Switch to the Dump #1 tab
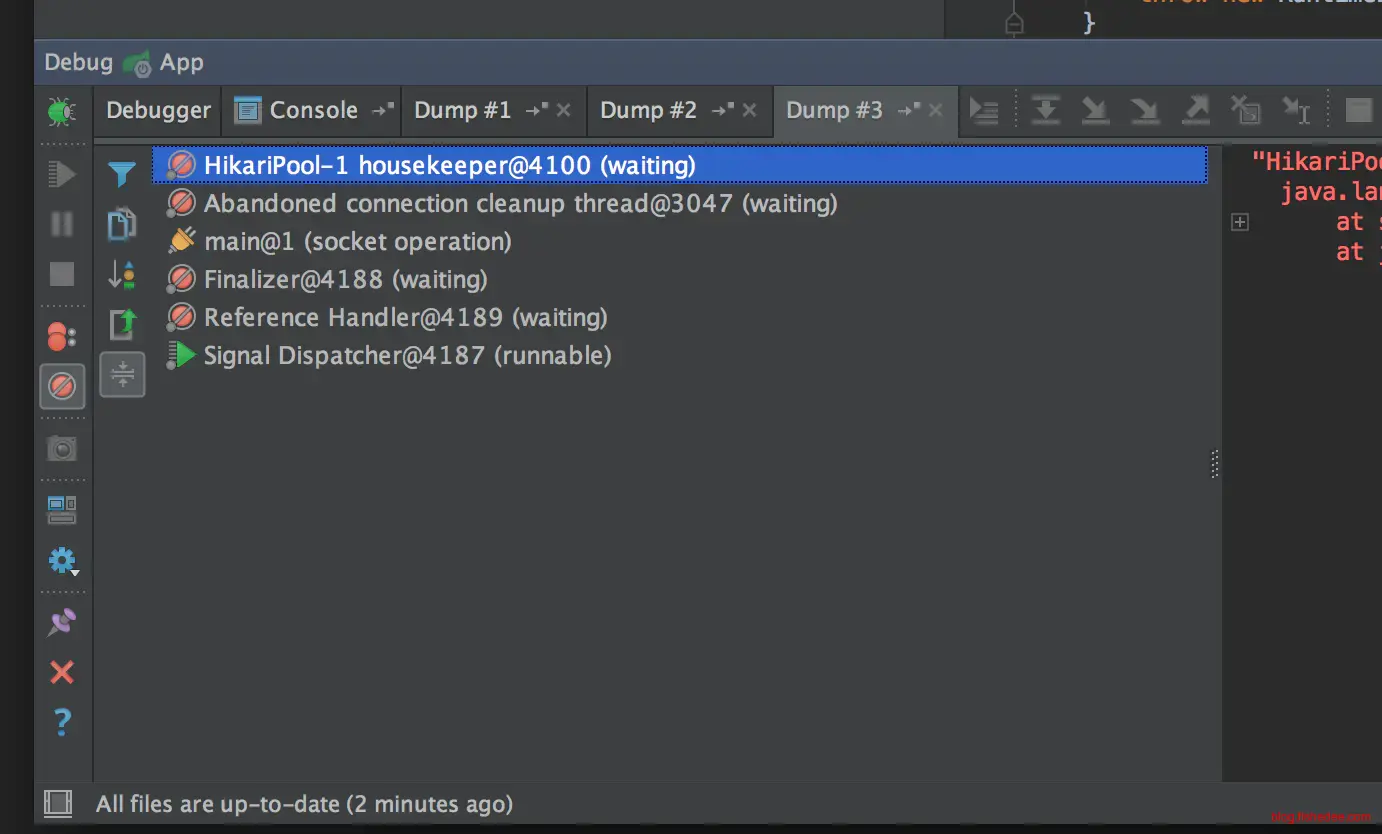The width and height of the screenshot is (1382, 834). coord(462,110)
